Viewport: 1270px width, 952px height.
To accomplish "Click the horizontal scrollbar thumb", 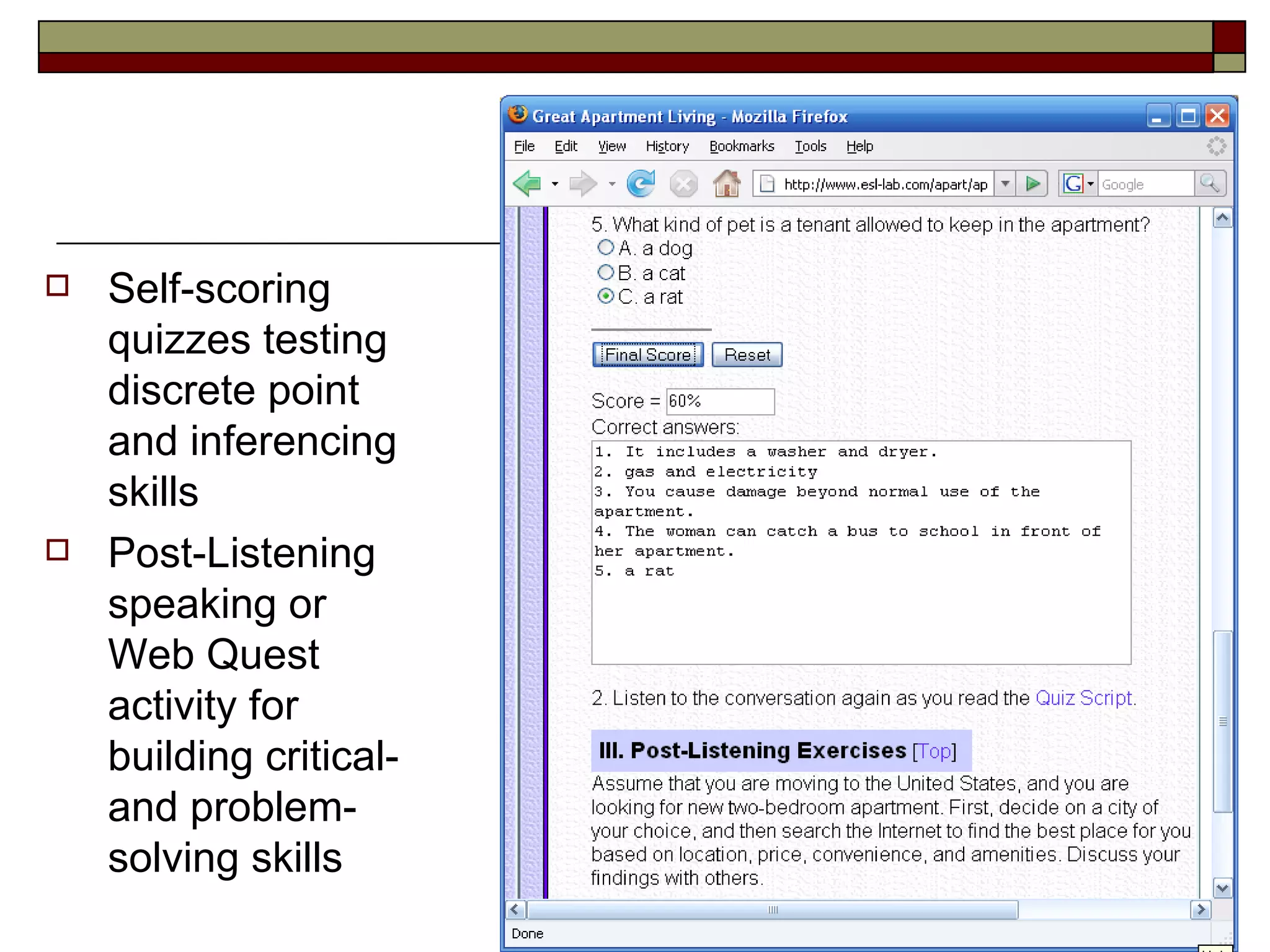I will [x=773, y=910].
